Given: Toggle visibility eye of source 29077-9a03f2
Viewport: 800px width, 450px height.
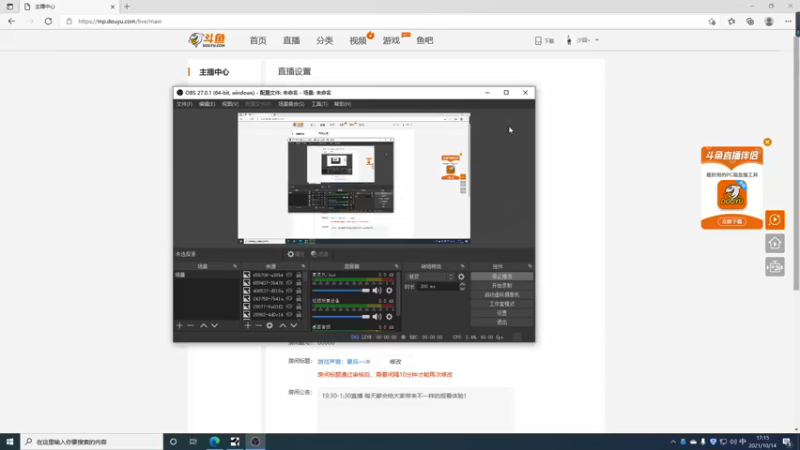Looking at the screenshot, I should click(289, 307).
